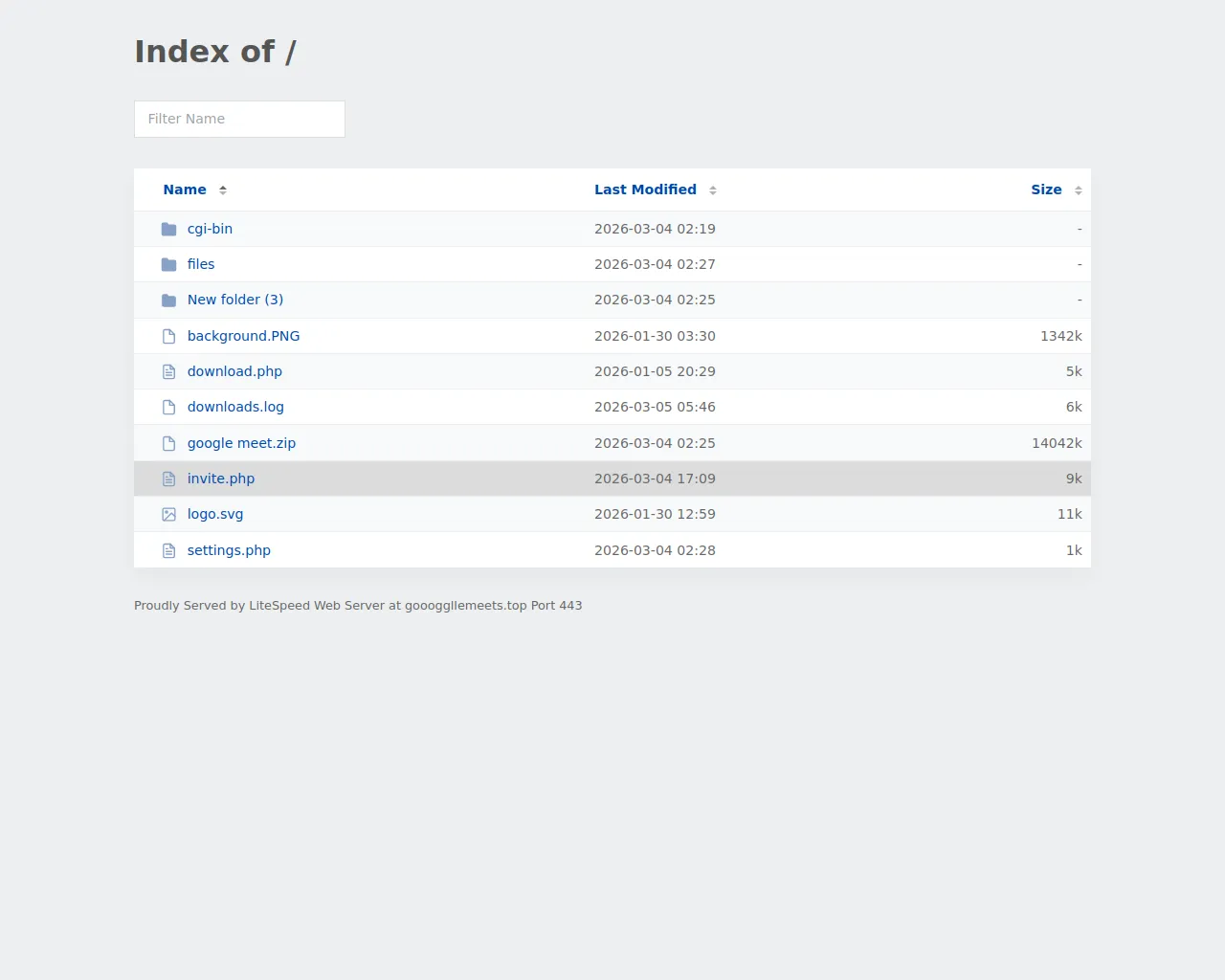Click the file icon beside google meet.zip
The image size is (1225, 980).
(169, 444)
